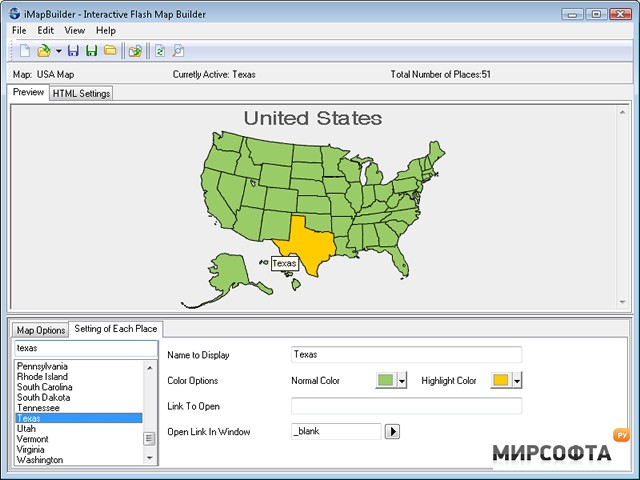The image size is (640, 480).
Task: Open the File menu
Action: coord(19,31)
